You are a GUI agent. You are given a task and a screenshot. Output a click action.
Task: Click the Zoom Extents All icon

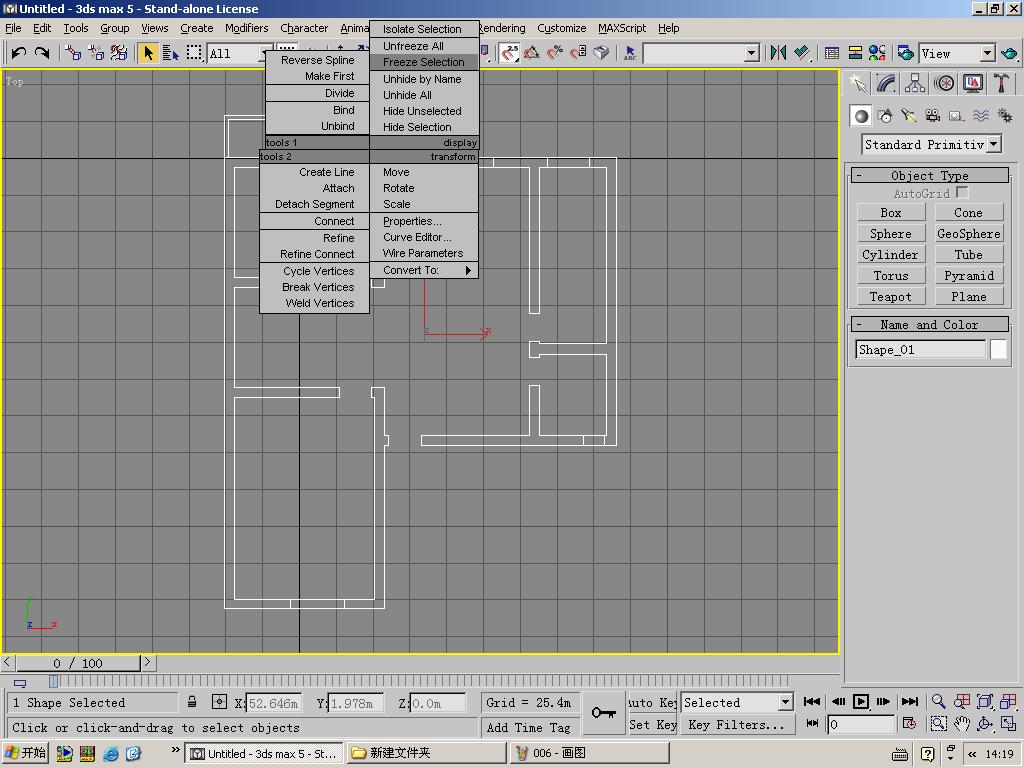point(1008,701)
